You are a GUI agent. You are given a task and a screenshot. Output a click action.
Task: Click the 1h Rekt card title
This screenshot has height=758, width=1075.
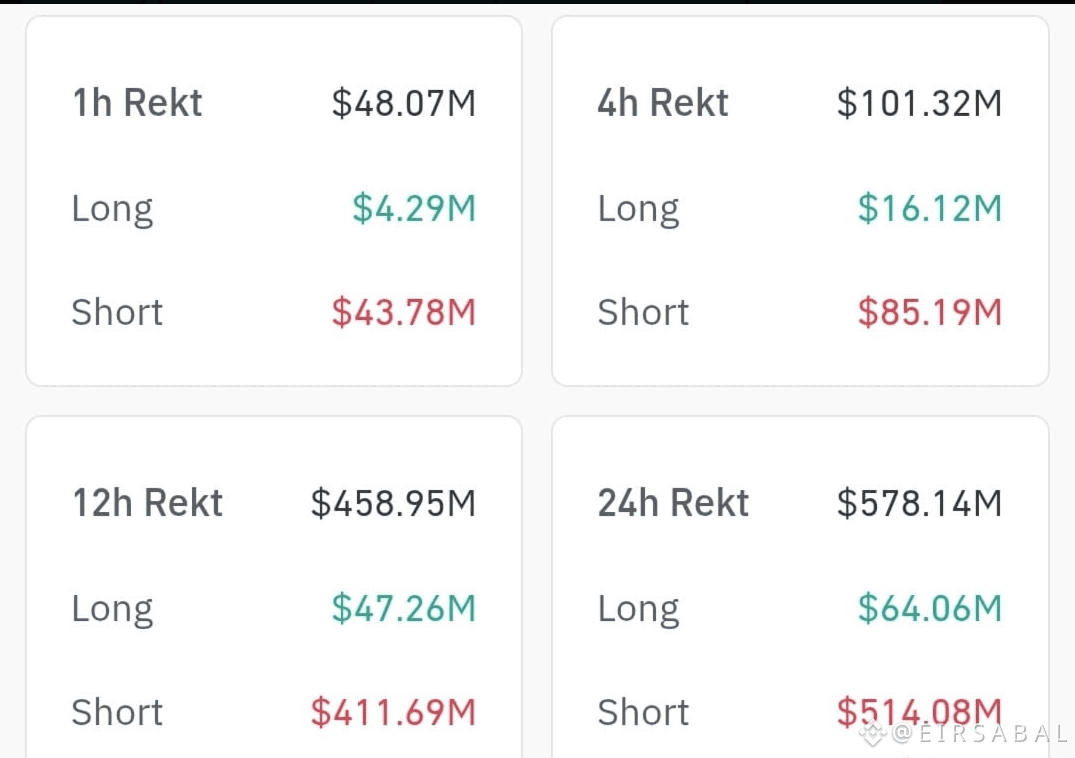point(137,103)
